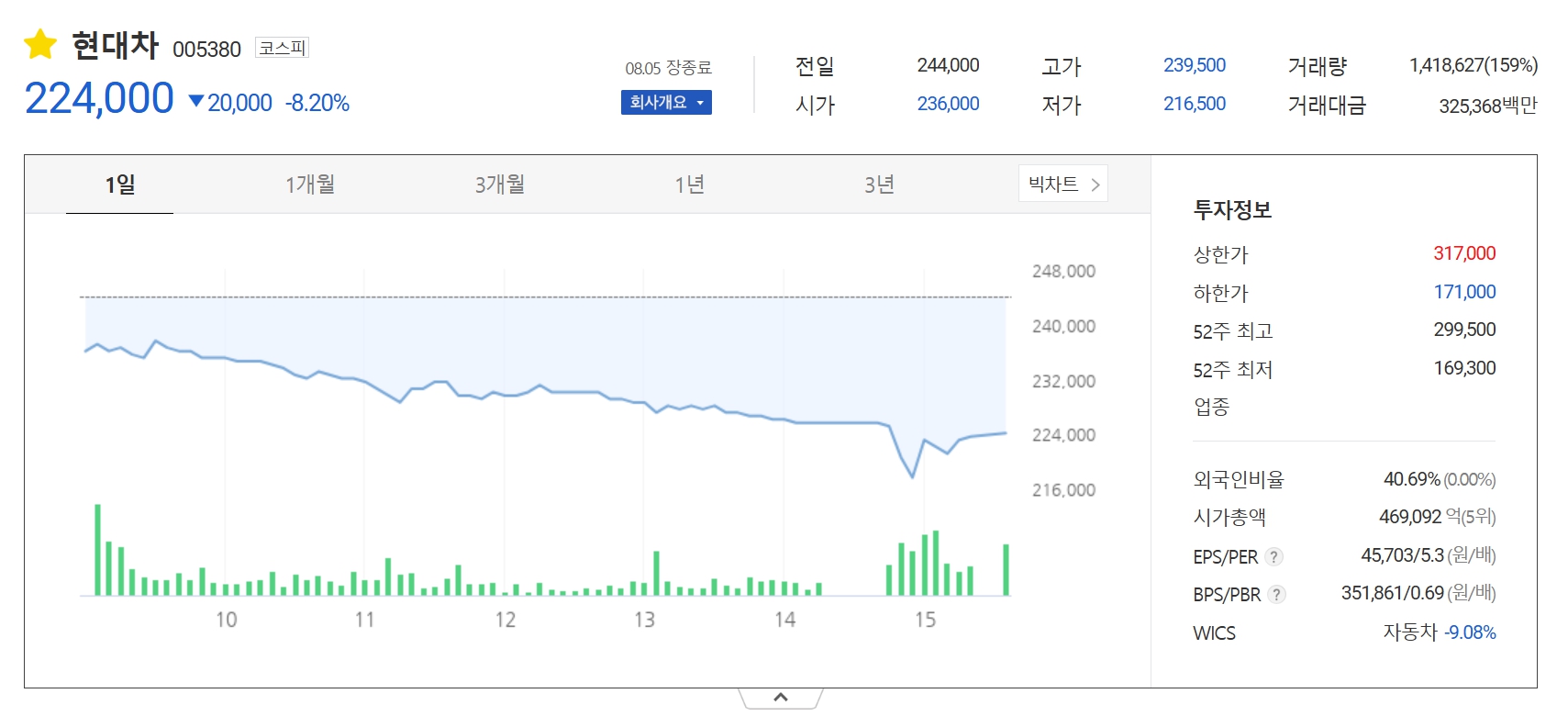Click the EPS/PER value 45,703/5.3
Viewport: 1568px width, 716px height.
[1402, 555]
